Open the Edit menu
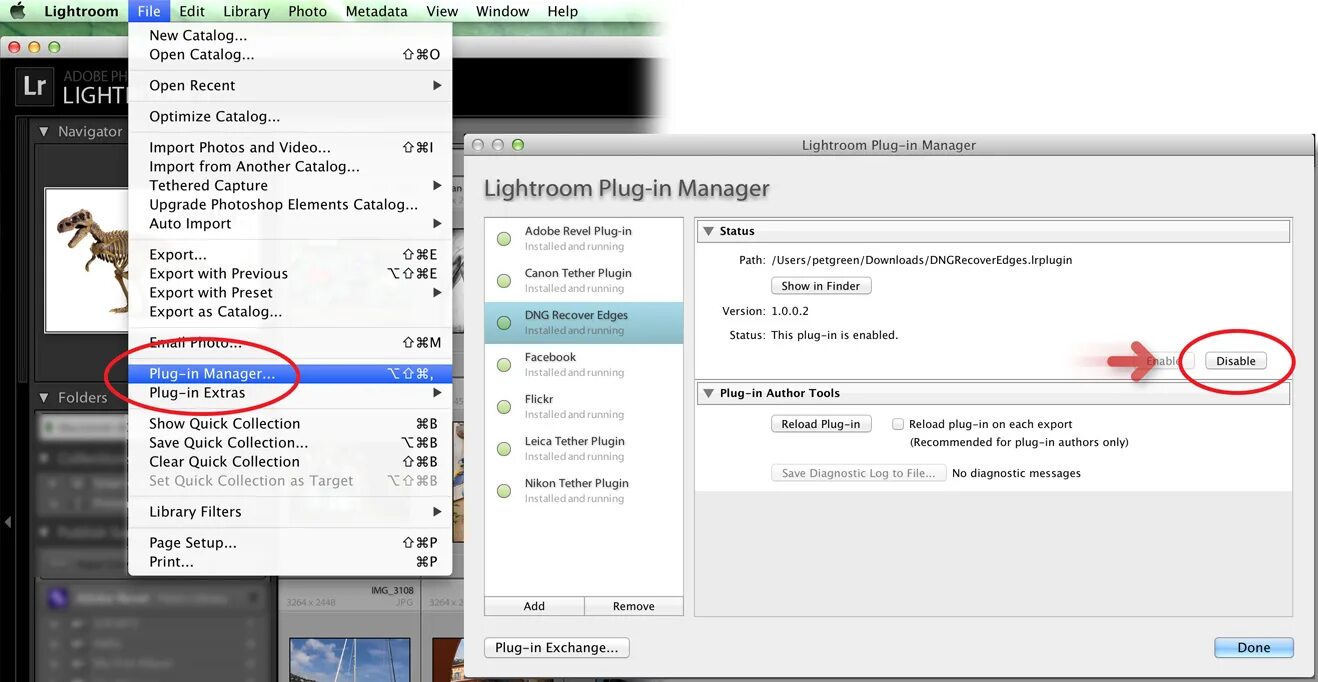Screen dimensions: 1318x682 [192, 11]
